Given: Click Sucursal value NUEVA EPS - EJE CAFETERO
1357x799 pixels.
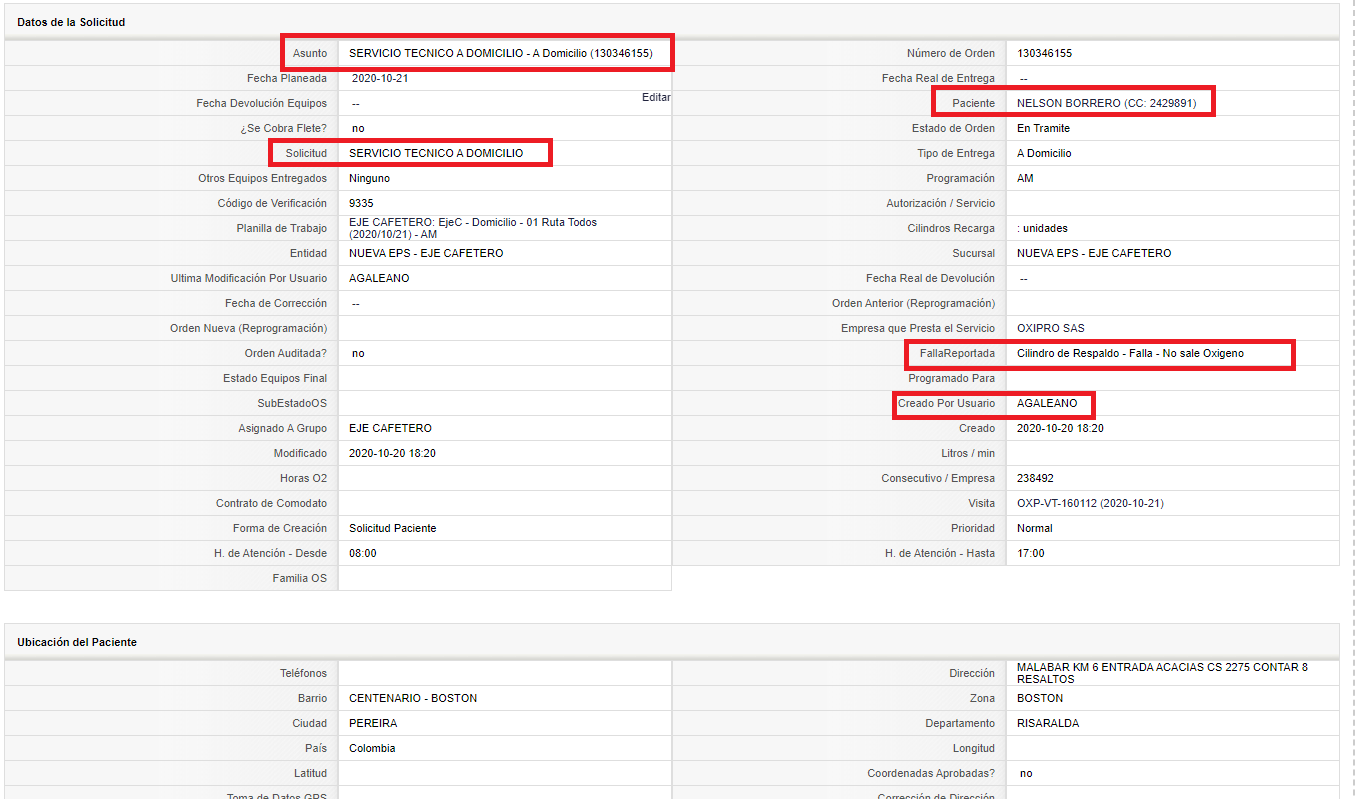Looking at the screenshot, I should (1094, 253).
